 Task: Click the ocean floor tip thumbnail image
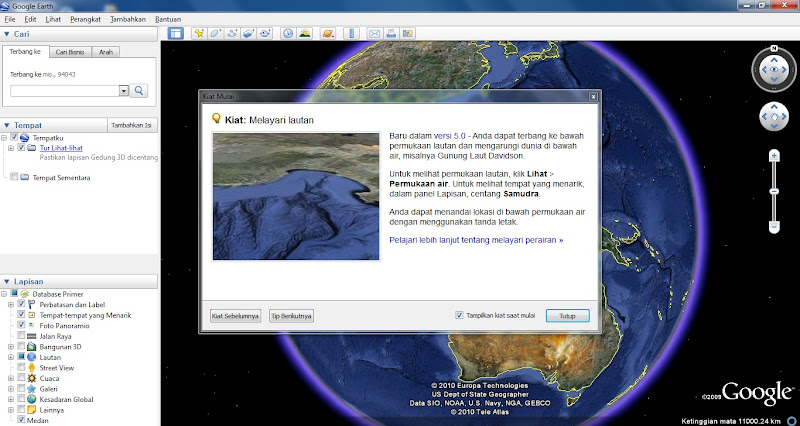tap(296, 196)
